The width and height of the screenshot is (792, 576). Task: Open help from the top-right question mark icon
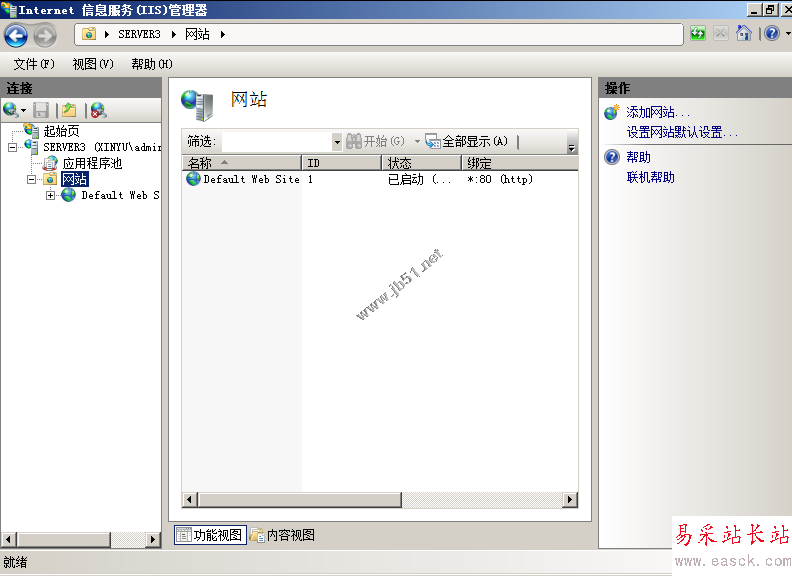(x=772, y=34)
